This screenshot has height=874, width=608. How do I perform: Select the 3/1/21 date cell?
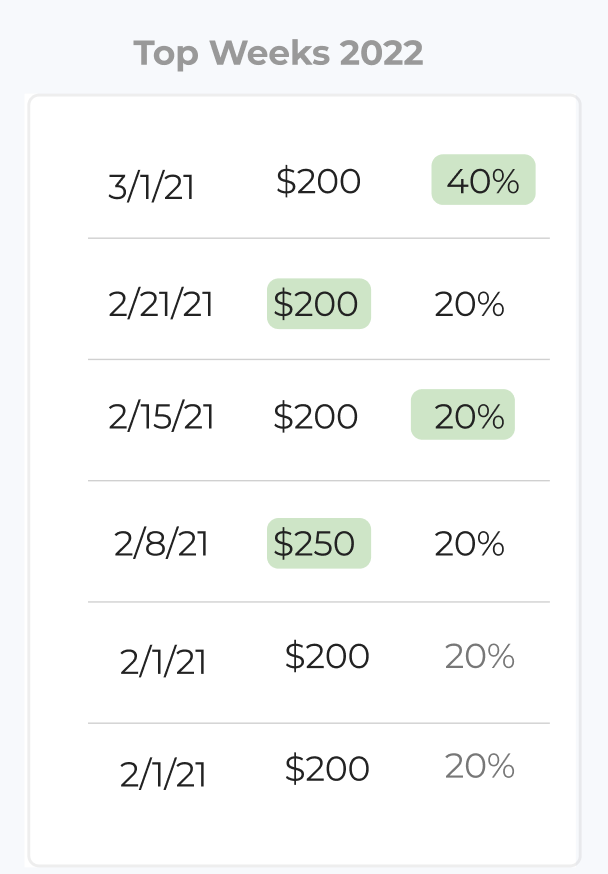point(151,187)
